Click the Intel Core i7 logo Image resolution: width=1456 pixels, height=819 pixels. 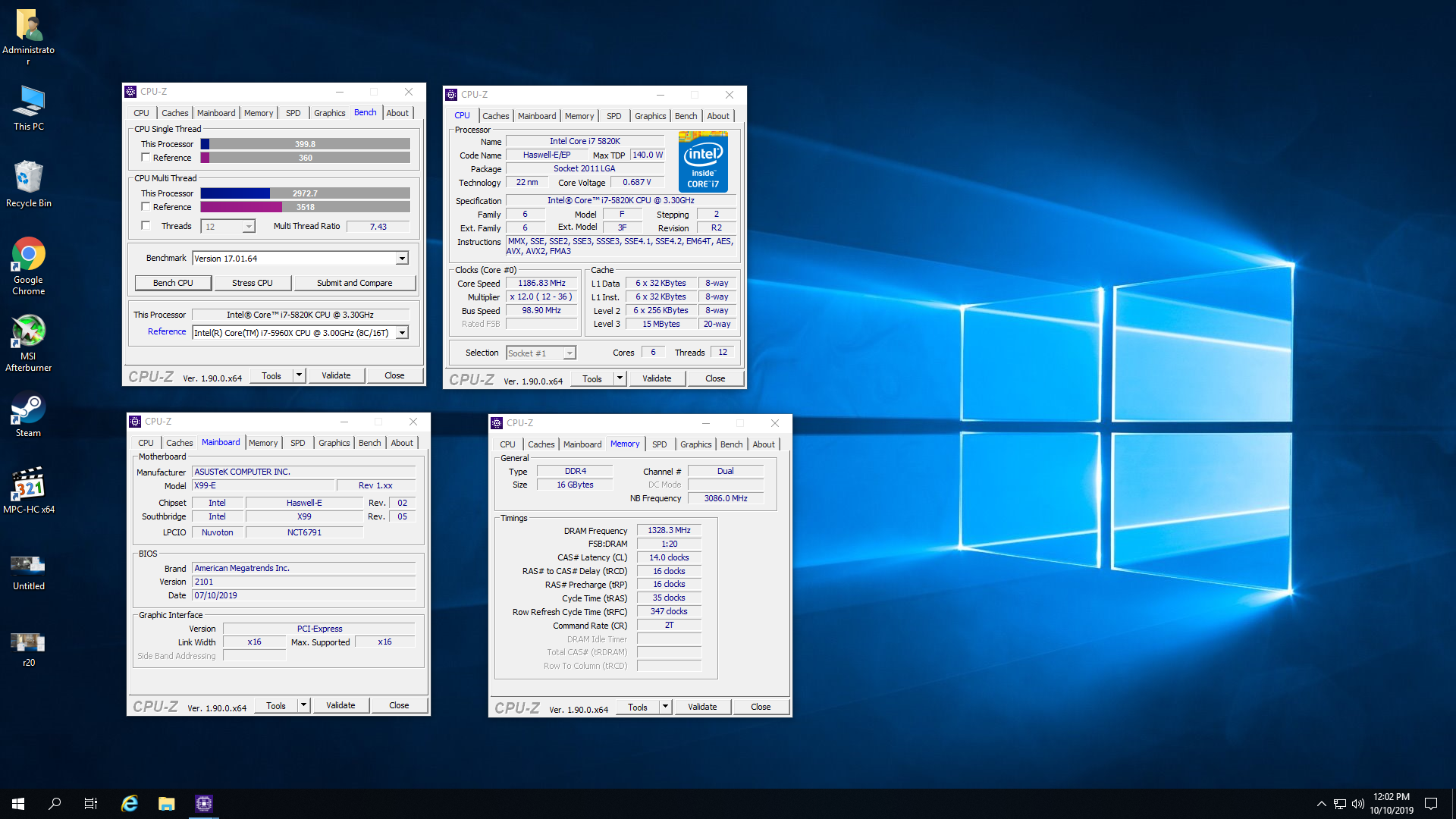(703, 162)
